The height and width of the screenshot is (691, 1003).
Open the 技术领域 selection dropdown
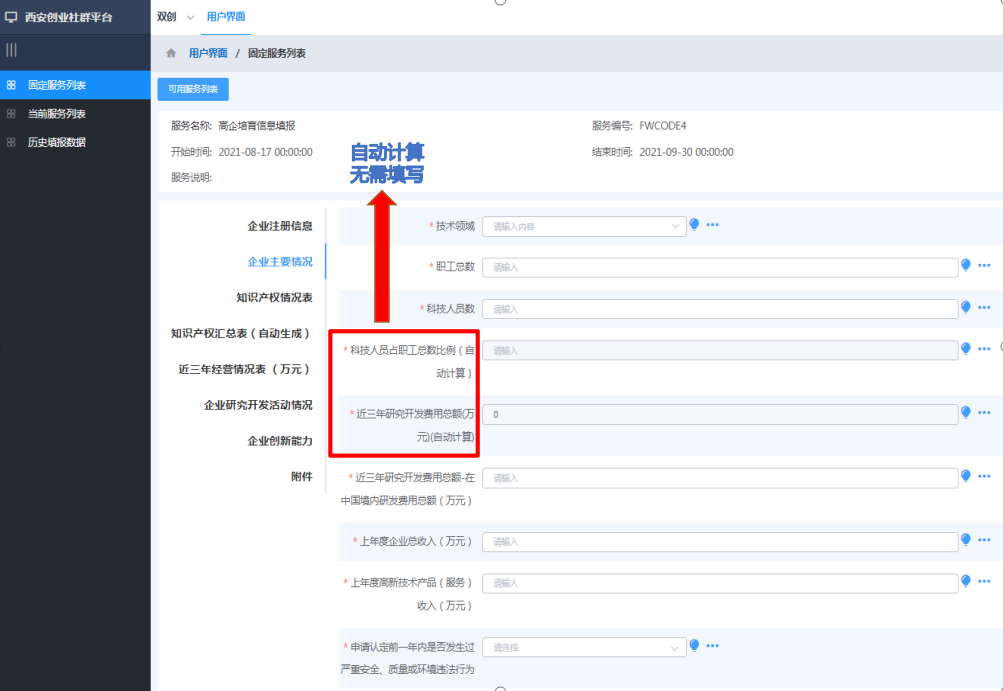(584, 225)
